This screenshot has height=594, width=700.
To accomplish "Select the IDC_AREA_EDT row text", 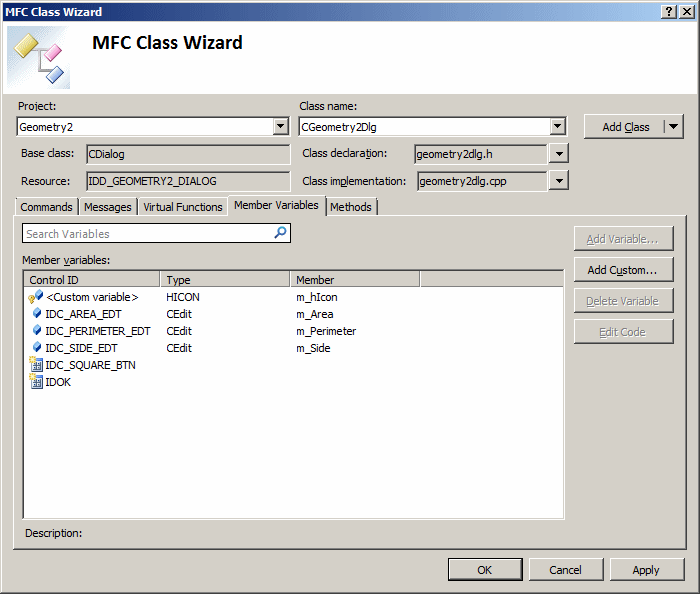I will click(x=83, y=314).
